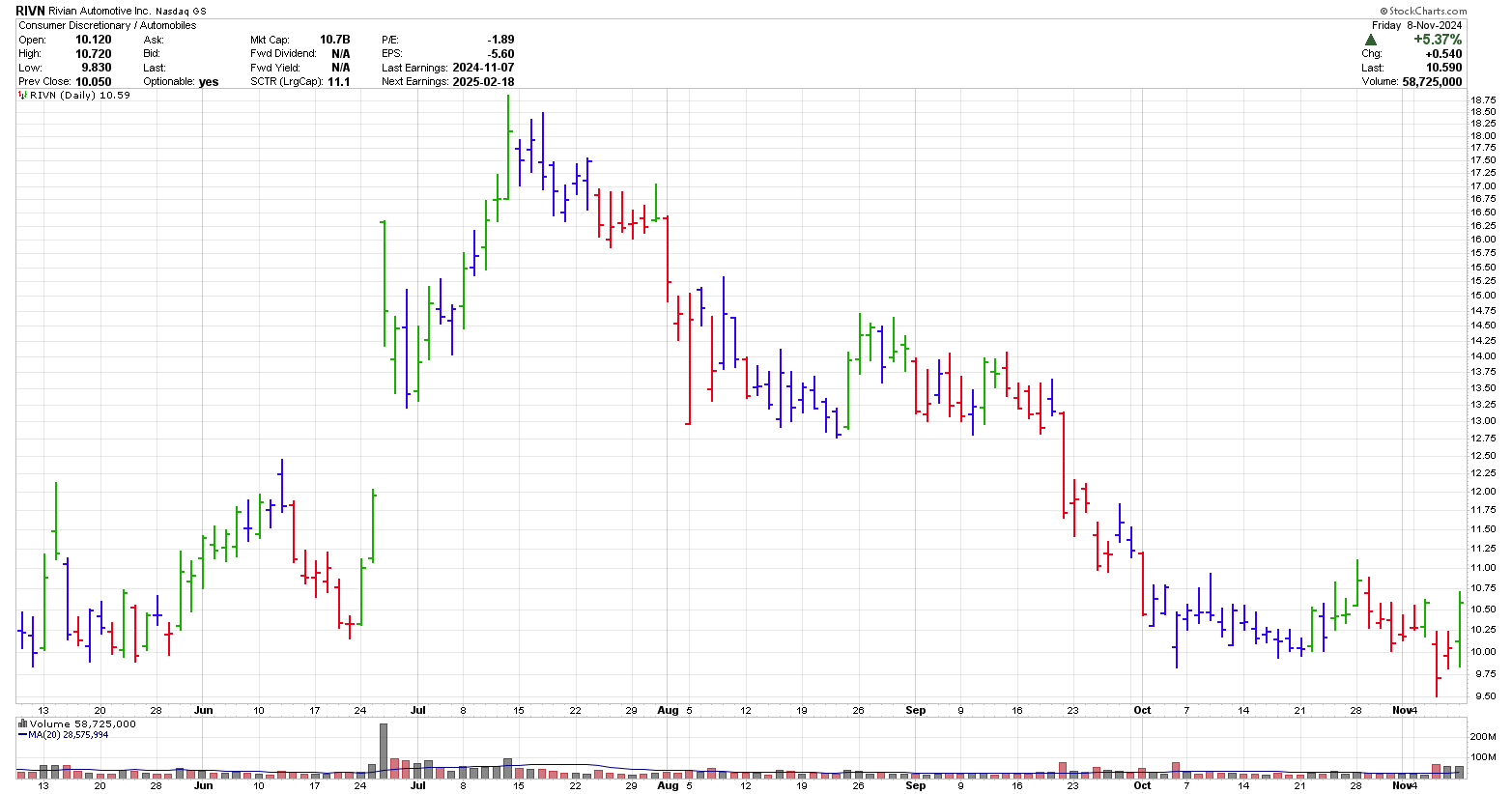Click the Low value 9.830
The width and height of the screenshot is (1512, 794).
coord(97,68)
